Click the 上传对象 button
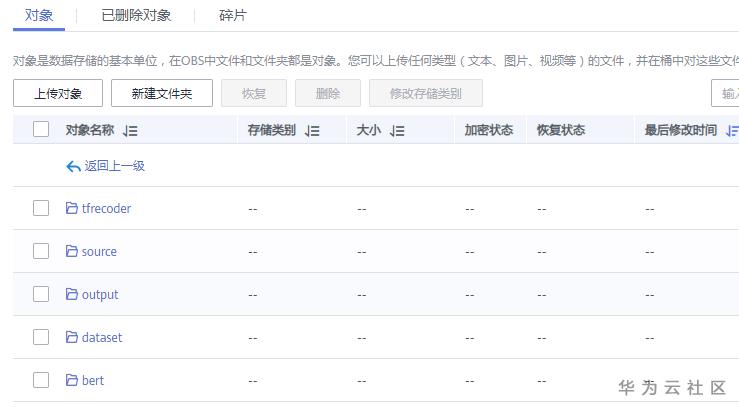This screenshot has width=739, height=413. 58,94
